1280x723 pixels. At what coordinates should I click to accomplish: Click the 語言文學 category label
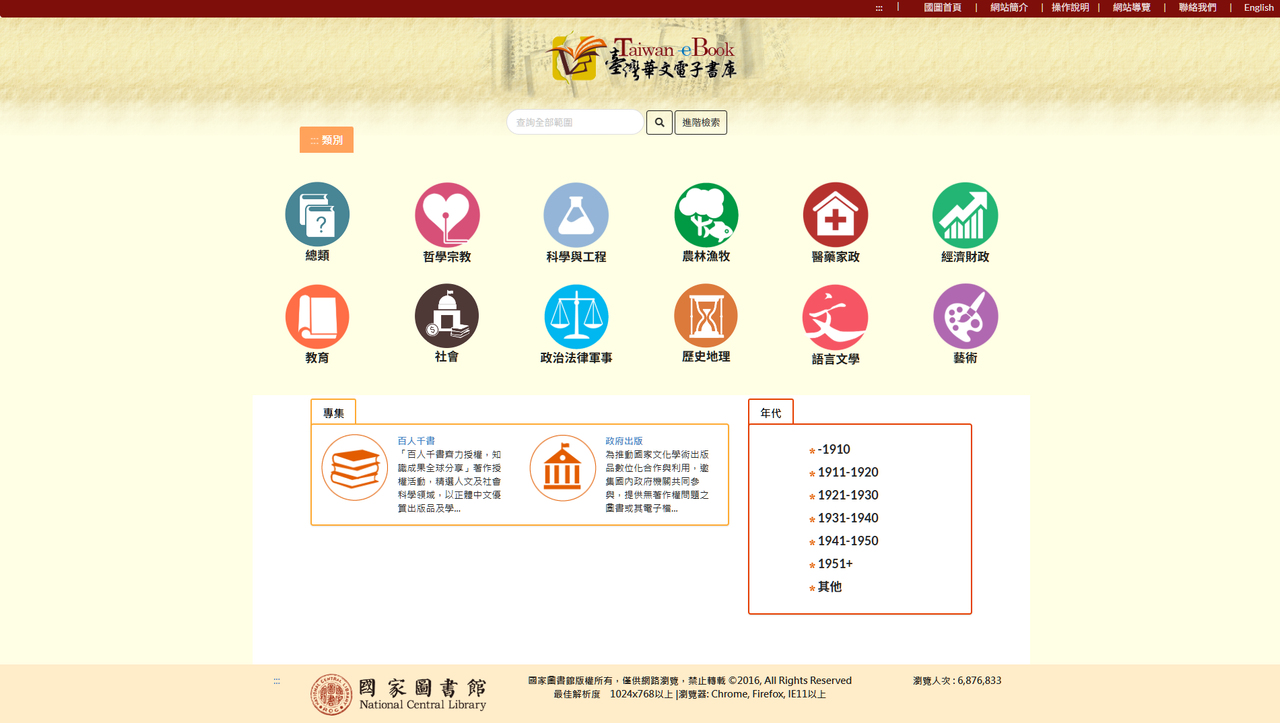tap(835, 360)
